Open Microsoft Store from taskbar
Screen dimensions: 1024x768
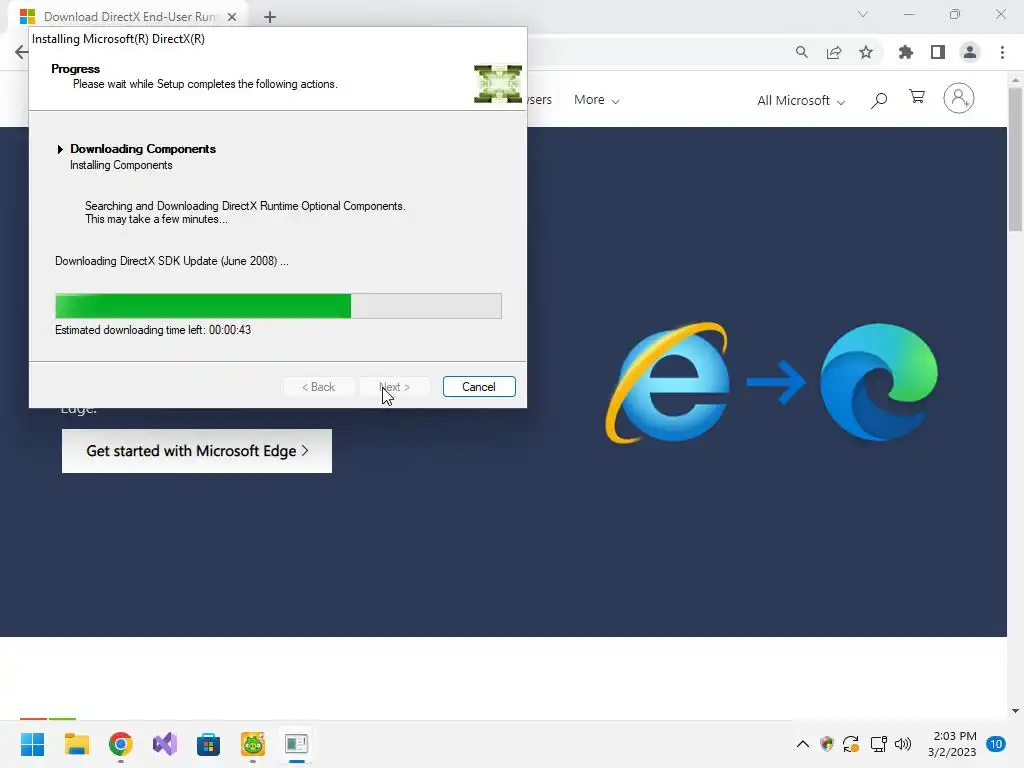click(x=208, y=744)
